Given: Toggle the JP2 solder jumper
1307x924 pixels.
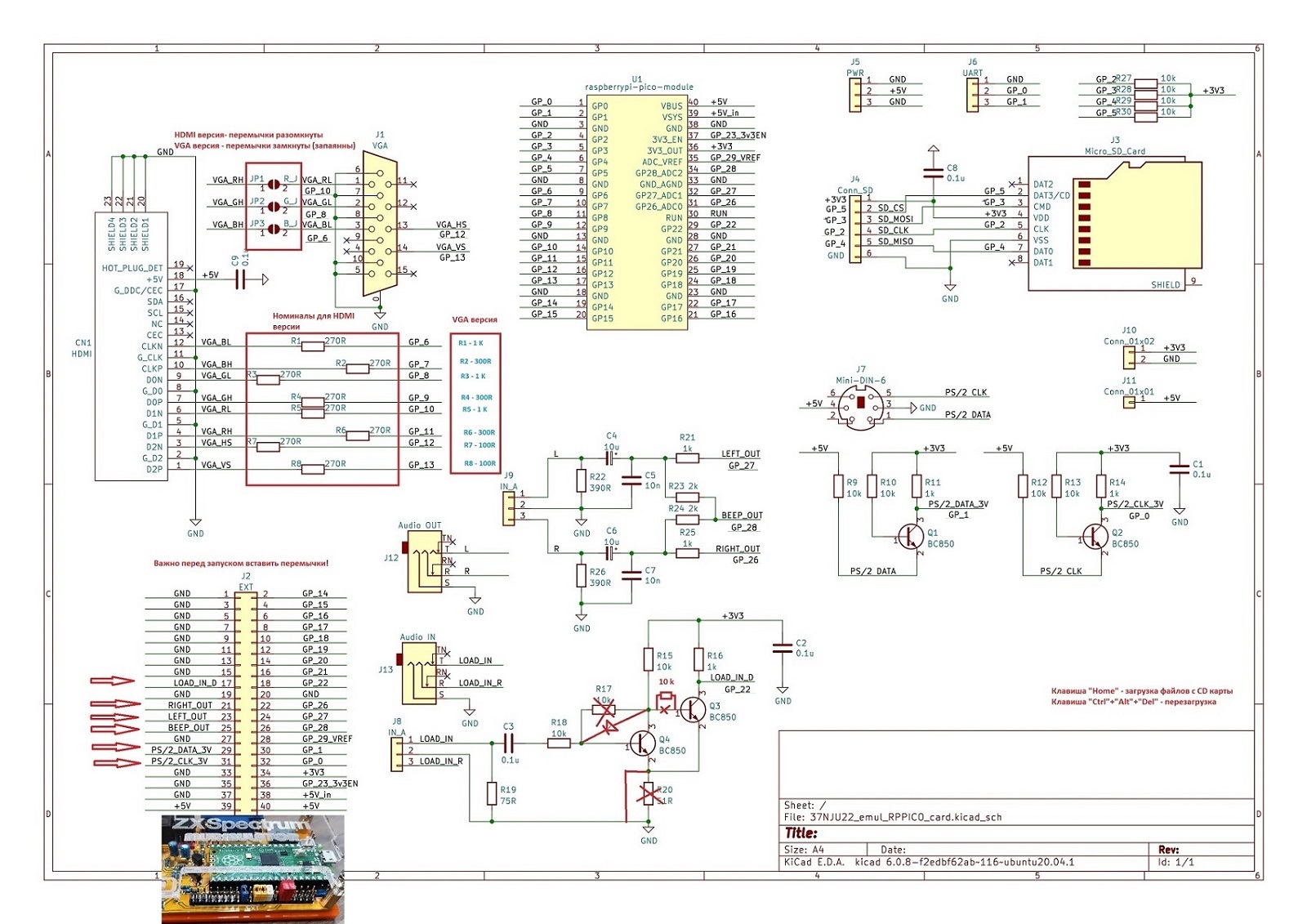Looking at the screenshot, I should 275,205.
